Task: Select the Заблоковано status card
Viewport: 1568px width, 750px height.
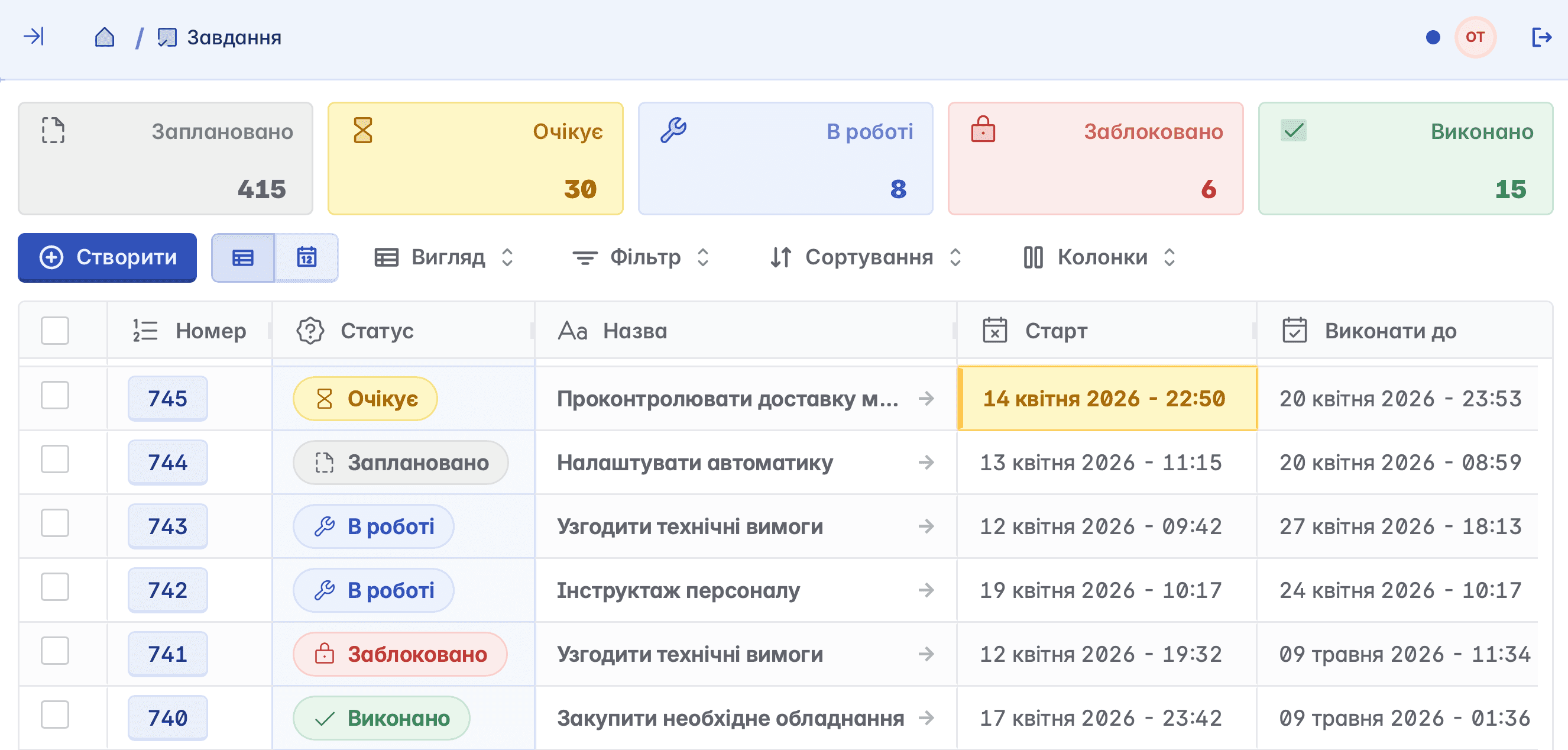Action: point(1094,159)
